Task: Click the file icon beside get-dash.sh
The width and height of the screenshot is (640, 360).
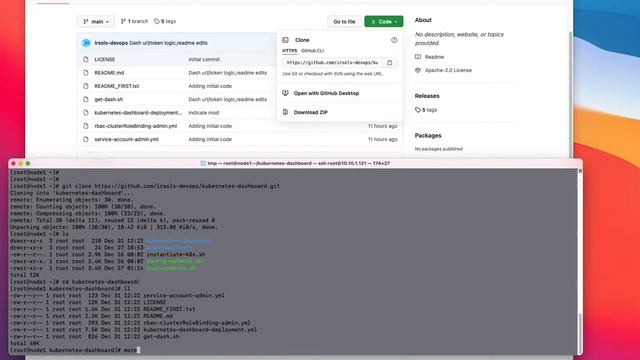Action: pyautogui.click(x=86, y=99)
